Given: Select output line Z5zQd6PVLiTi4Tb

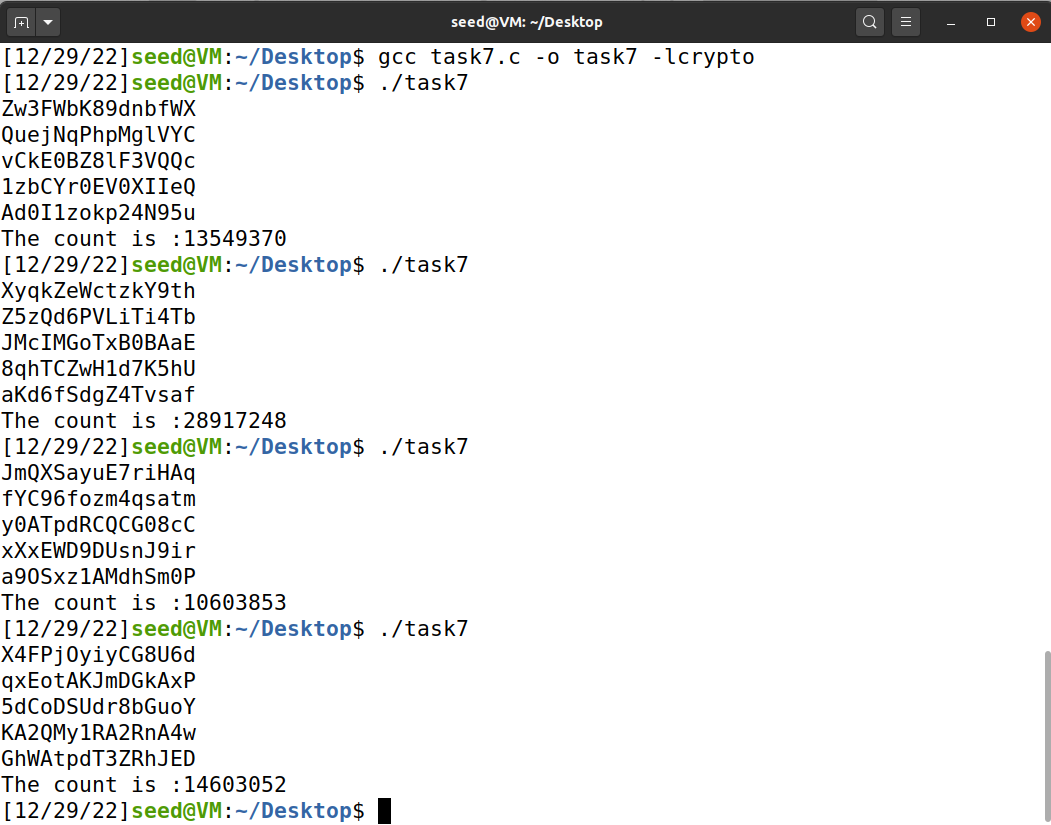Looking at the screenshot, I should (99, 317).
